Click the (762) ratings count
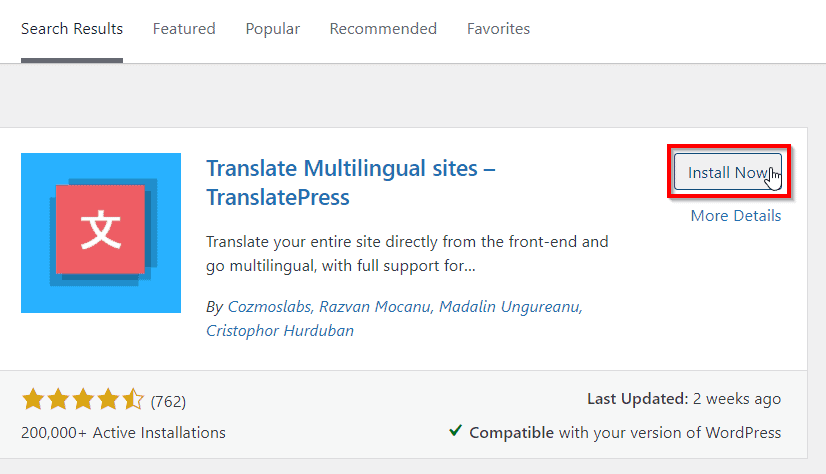 [168, 401]
